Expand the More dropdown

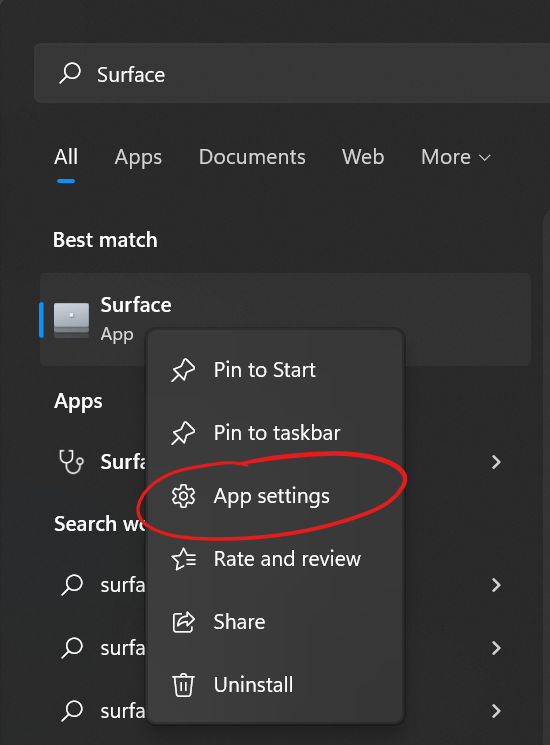(455, 157)
